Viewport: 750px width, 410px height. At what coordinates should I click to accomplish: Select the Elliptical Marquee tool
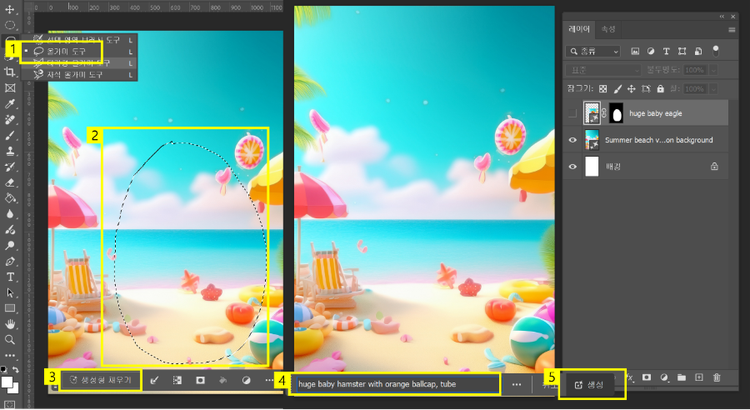pos(10,25)
